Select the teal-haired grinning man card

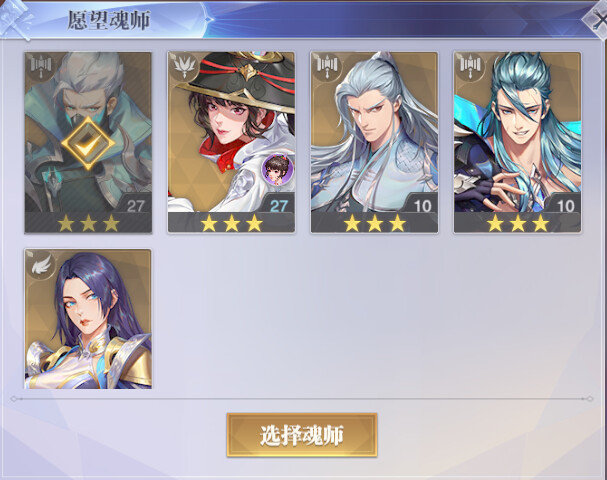(x=518, y=142)
